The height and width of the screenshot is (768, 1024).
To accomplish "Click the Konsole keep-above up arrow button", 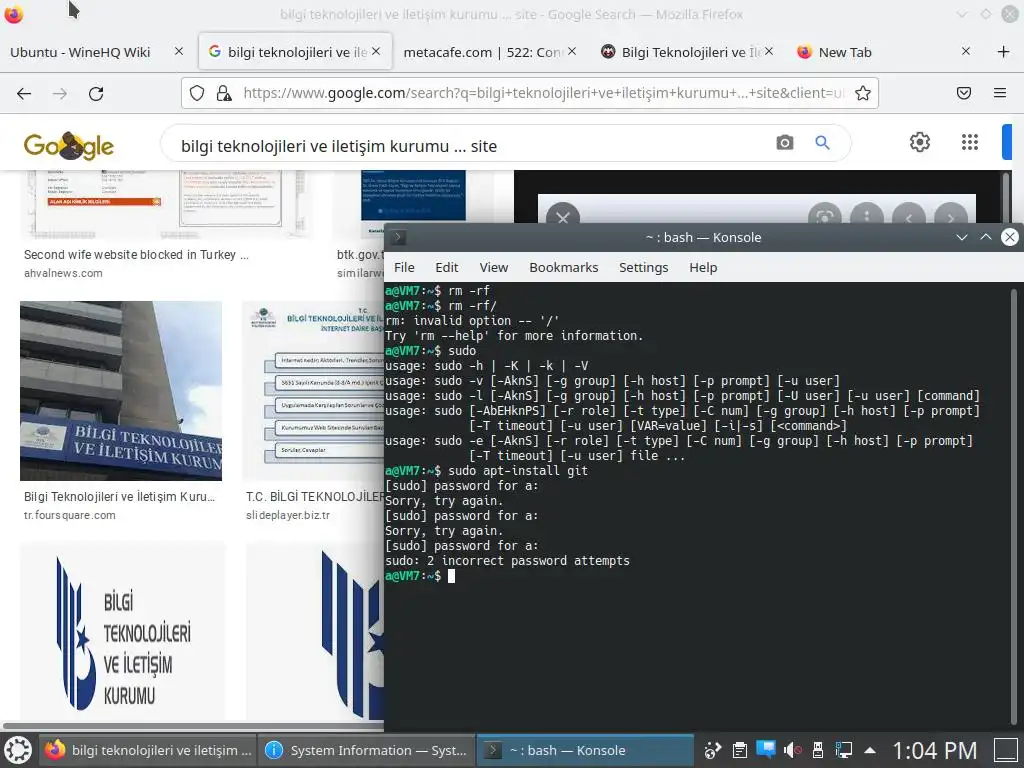I will point(985,237).
